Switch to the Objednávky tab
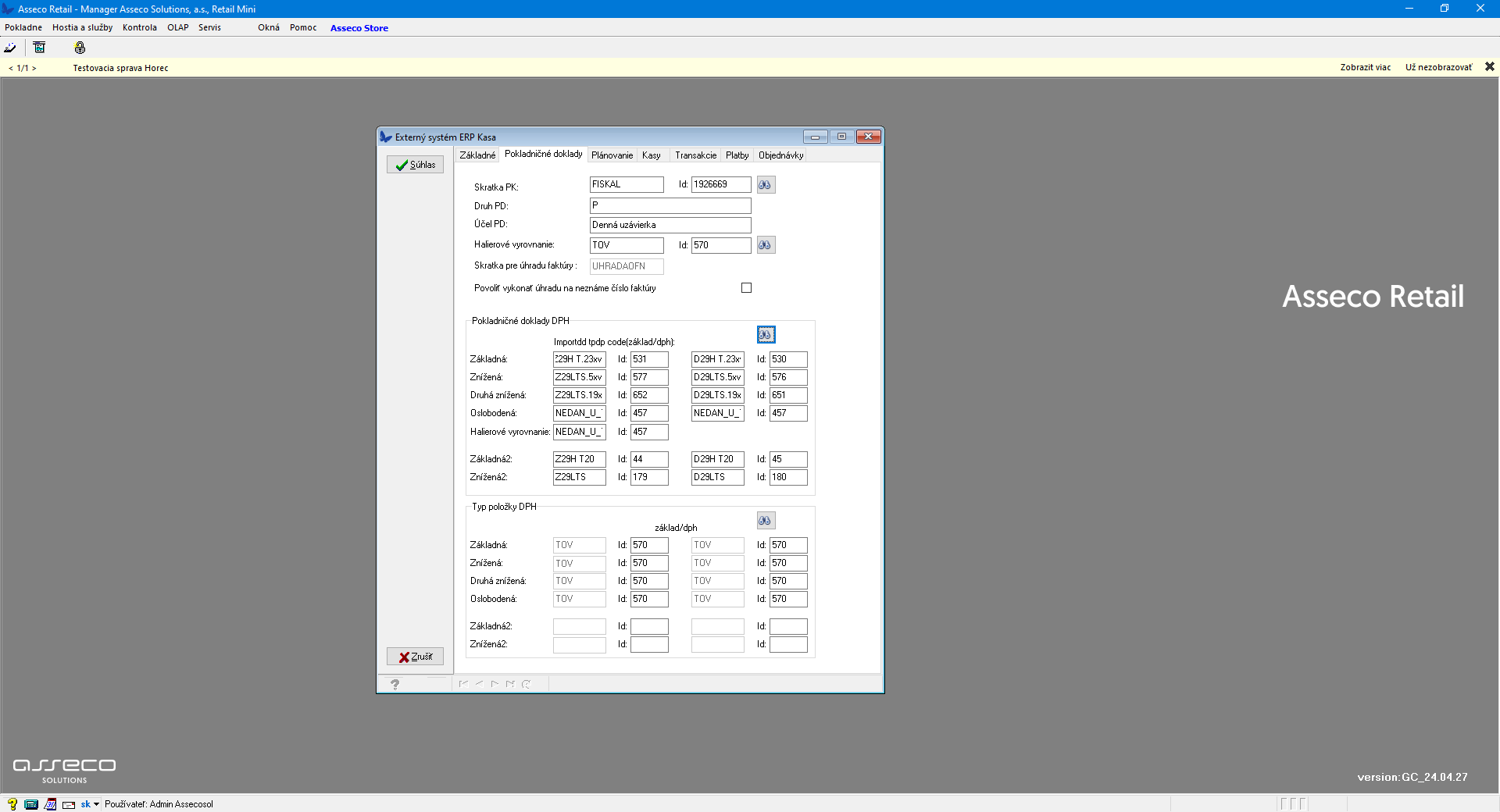This screenshot has width=1500, height=812. coord(780,155)
